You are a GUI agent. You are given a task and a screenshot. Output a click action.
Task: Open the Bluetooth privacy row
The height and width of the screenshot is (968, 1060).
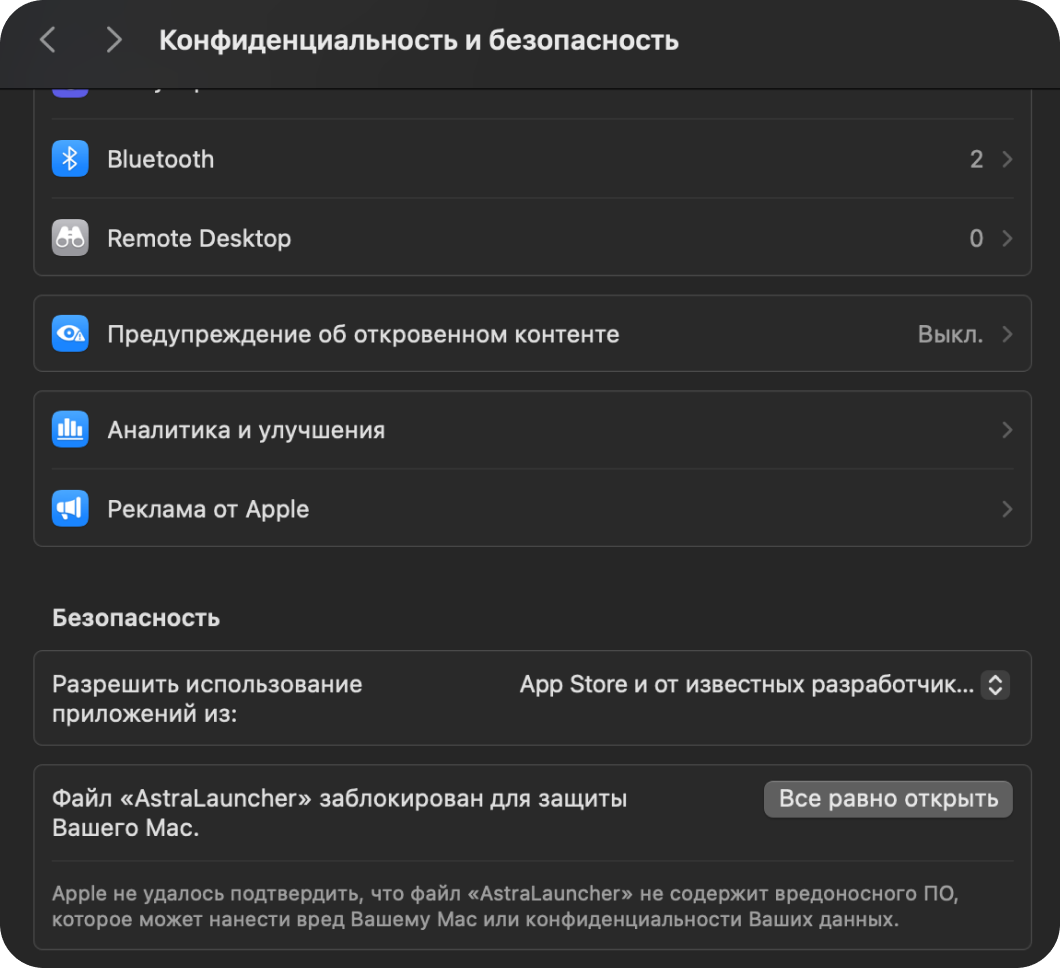click(533, 159)
